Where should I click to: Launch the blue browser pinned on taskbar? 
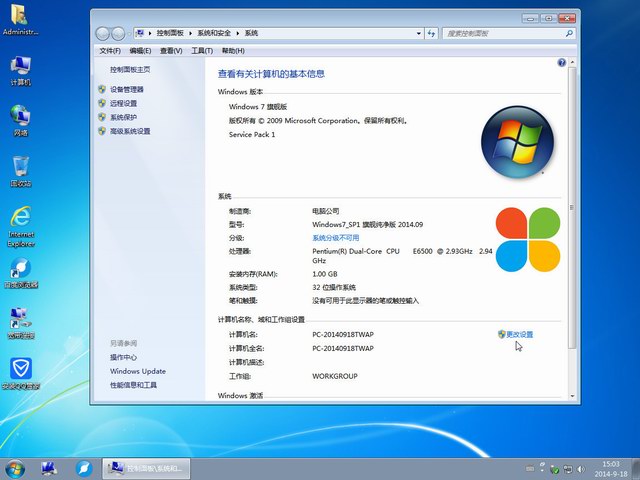[x=84, y=469]
